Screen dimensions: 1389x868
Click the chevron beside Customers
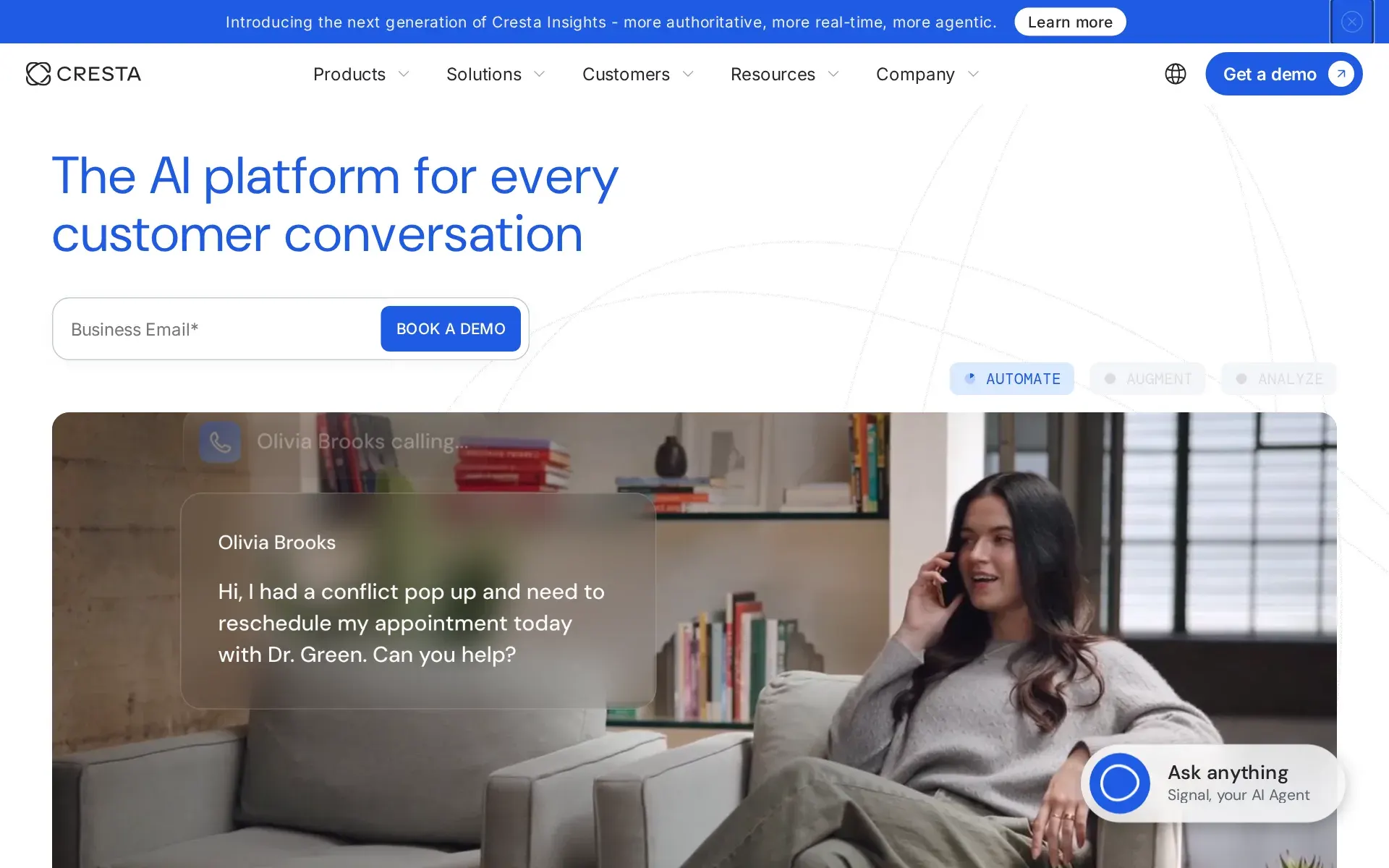tap(689, 74)
